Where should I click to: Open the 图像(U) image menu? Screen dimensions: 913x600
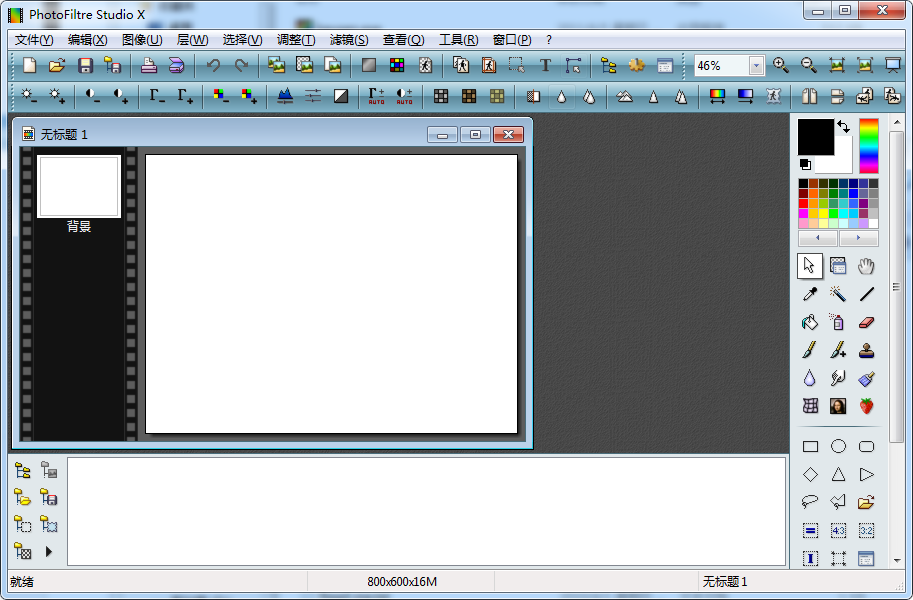pyautogui.click(x=141, y=40)
